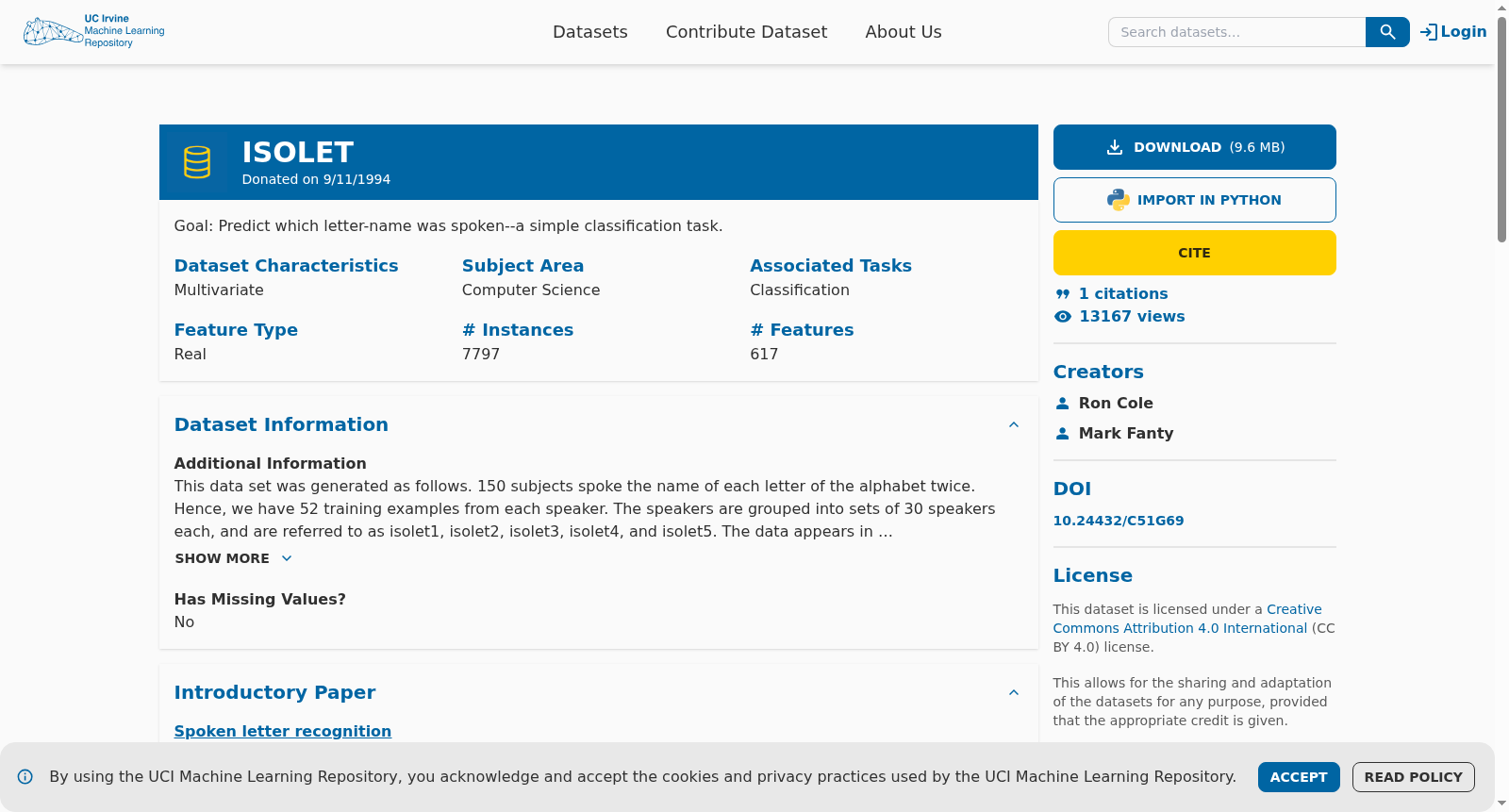Click the magnifier search button
1509x812 pixels.
[1387, 32]
